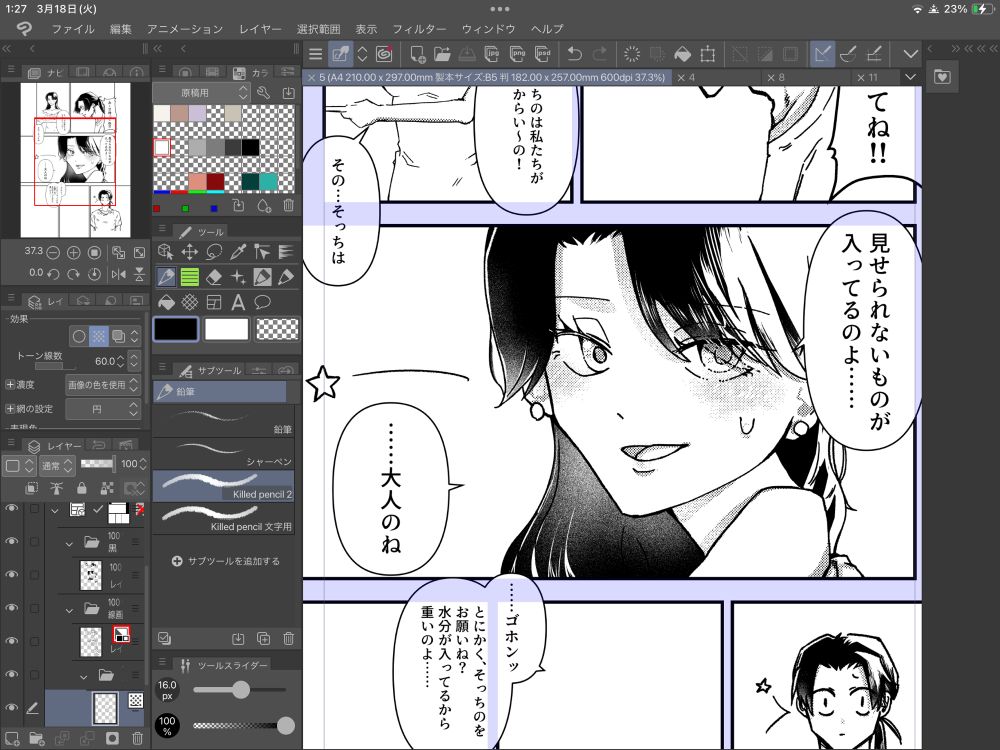This screenshot has height=750, width=1000.
Task: Open the ウィンドウ menu
Action: (x=488, y=29)
